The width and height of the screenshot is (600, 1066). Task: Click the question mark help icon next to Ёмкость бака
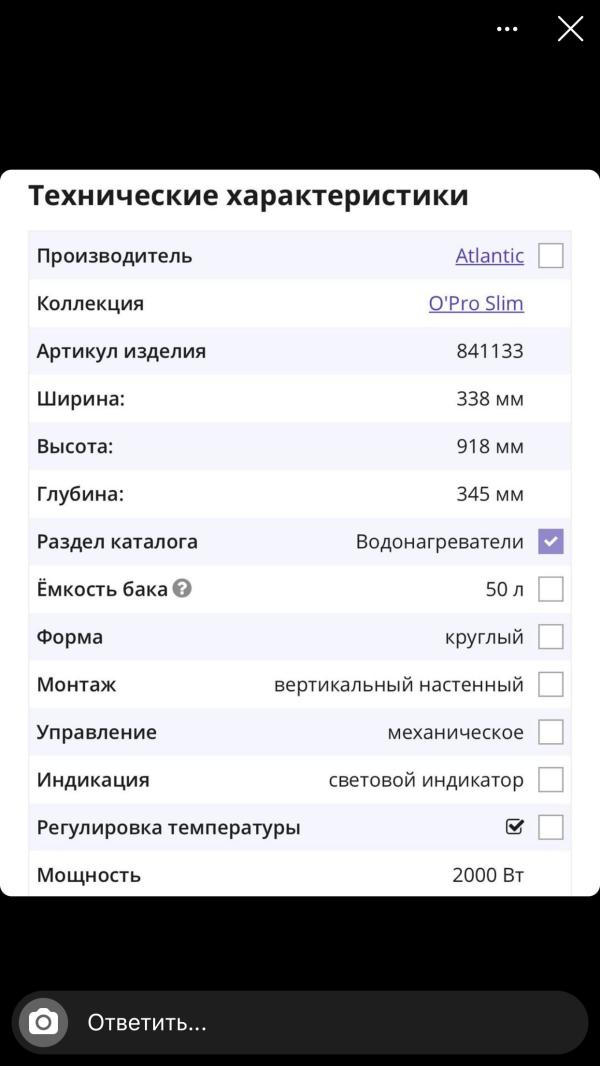[182, 589]
